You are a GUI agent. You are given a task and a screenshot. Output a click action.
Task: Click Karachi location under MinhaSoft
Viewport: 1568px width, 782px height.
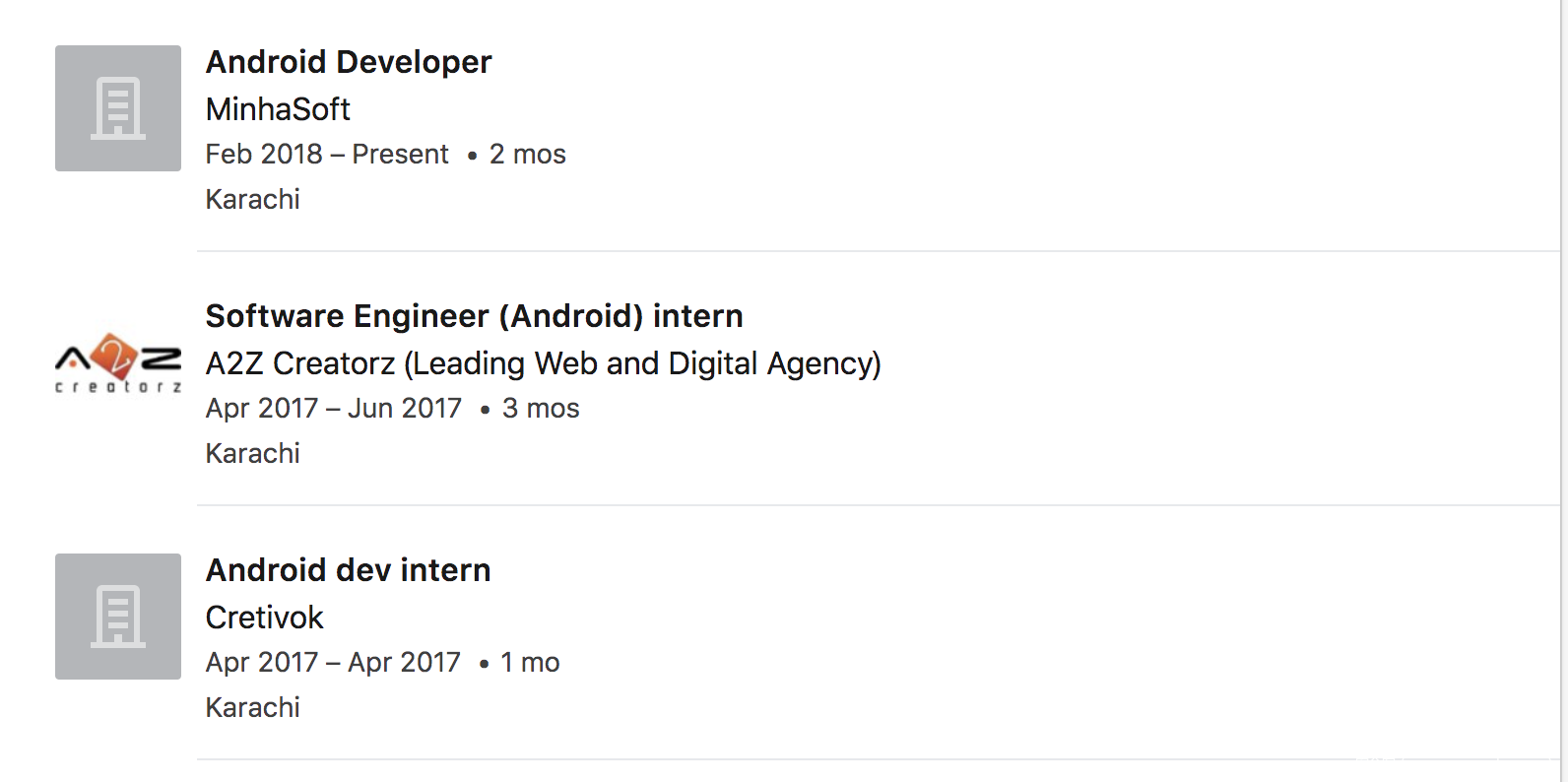click(252, 200)
